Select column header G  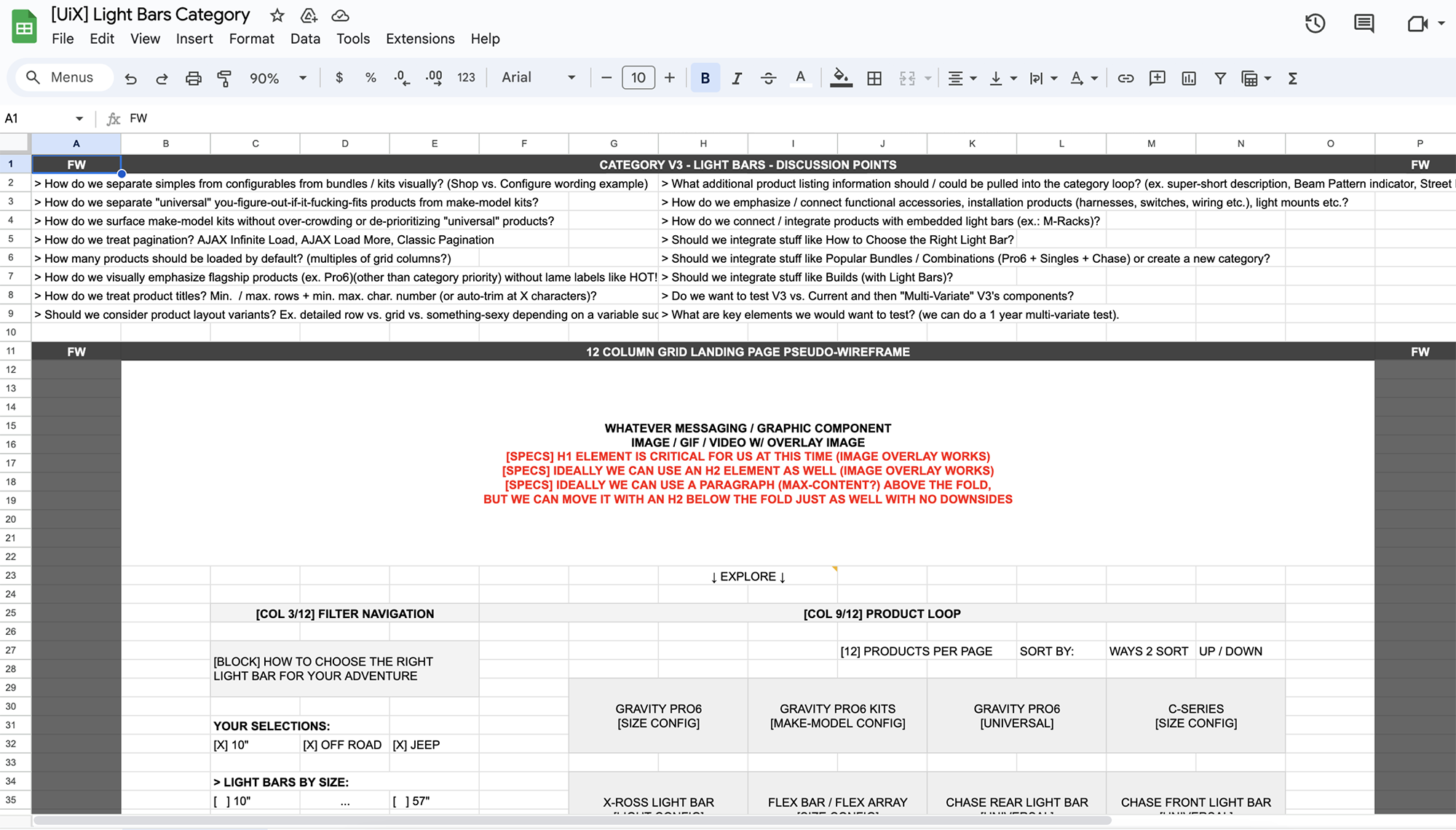tap(614, 143)
